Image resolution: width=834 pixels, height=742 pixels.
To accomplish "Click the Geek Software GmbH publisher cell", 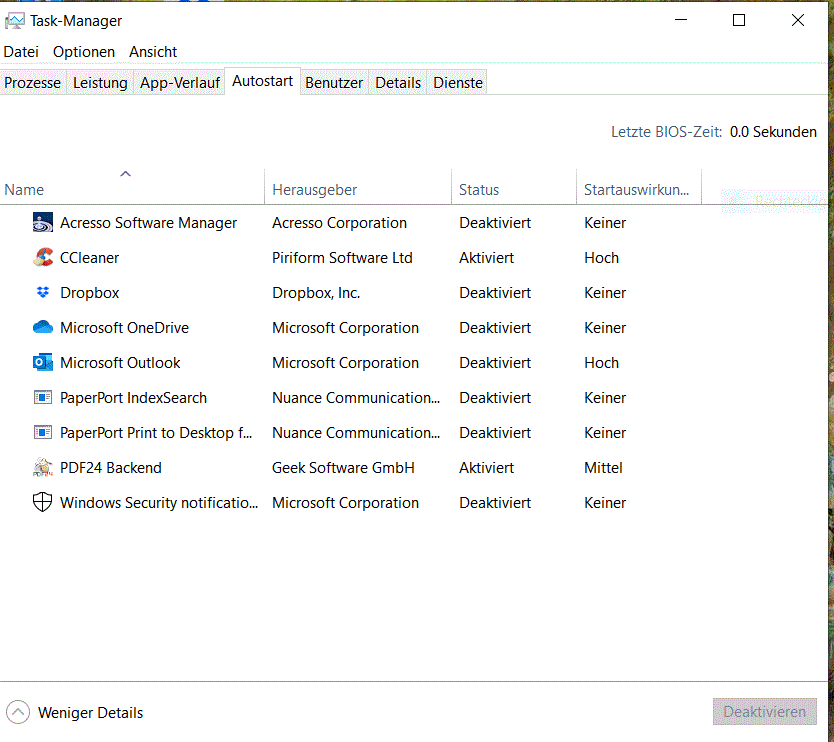I will [343, 468].
